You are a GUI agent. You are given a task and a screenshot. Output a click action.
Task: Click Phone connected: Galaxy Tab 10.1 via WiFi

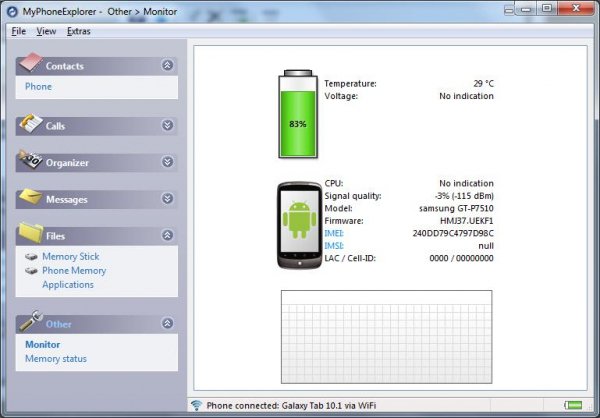pos(291,405)
